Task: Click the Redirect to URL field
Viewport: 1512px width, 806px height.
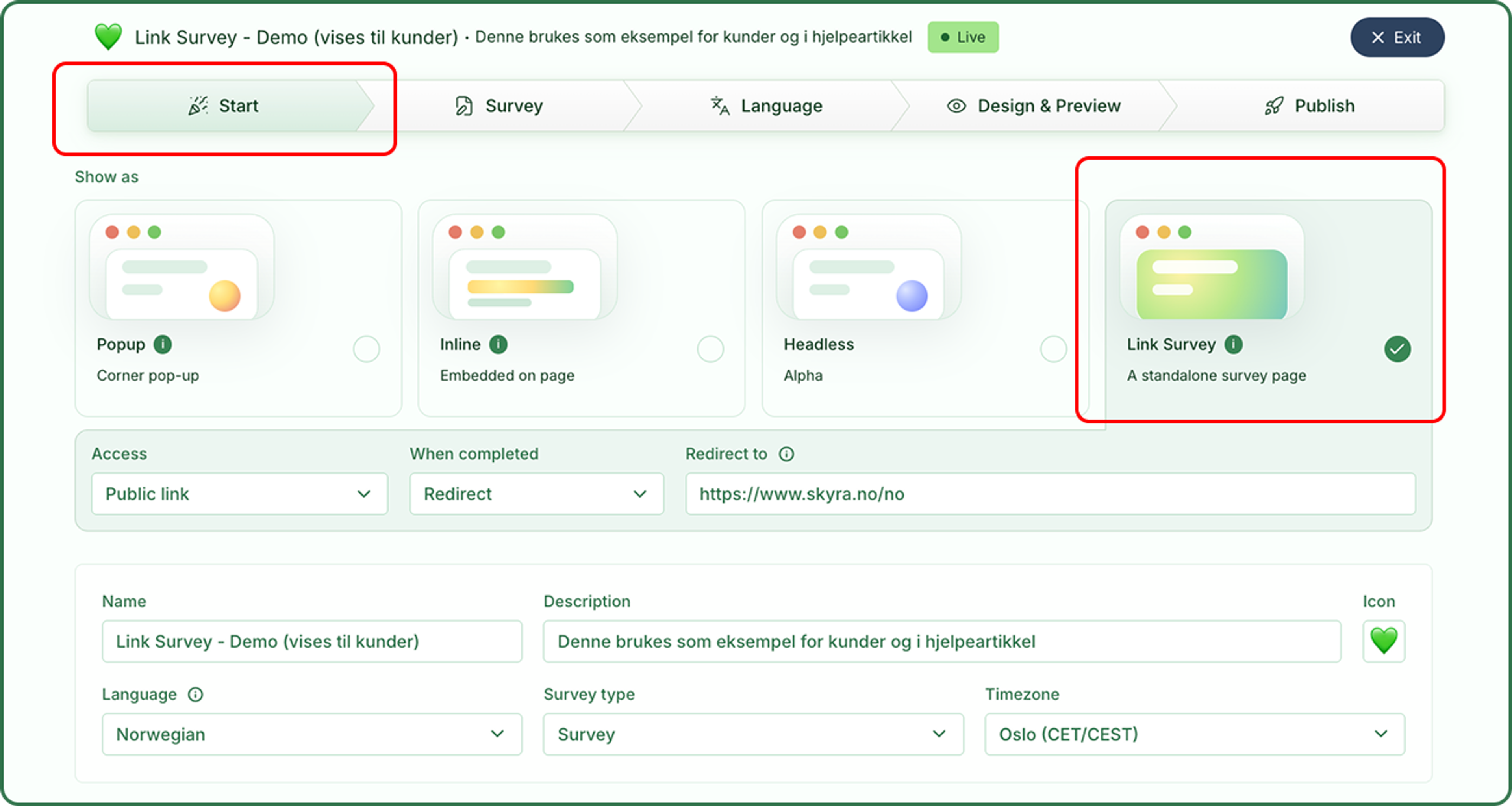Action: pos(1051,494)
